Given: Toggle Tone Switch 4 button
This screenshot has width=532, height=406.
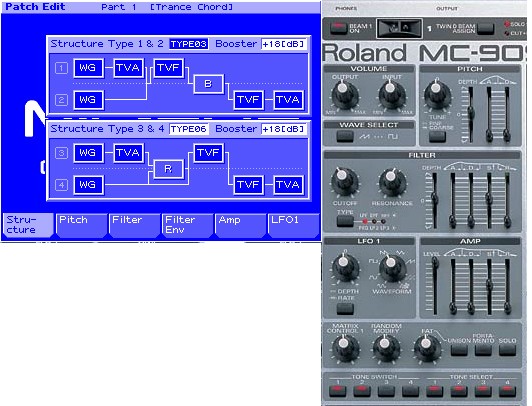Looking at the screenshot, I should click(x=411, y=391).
